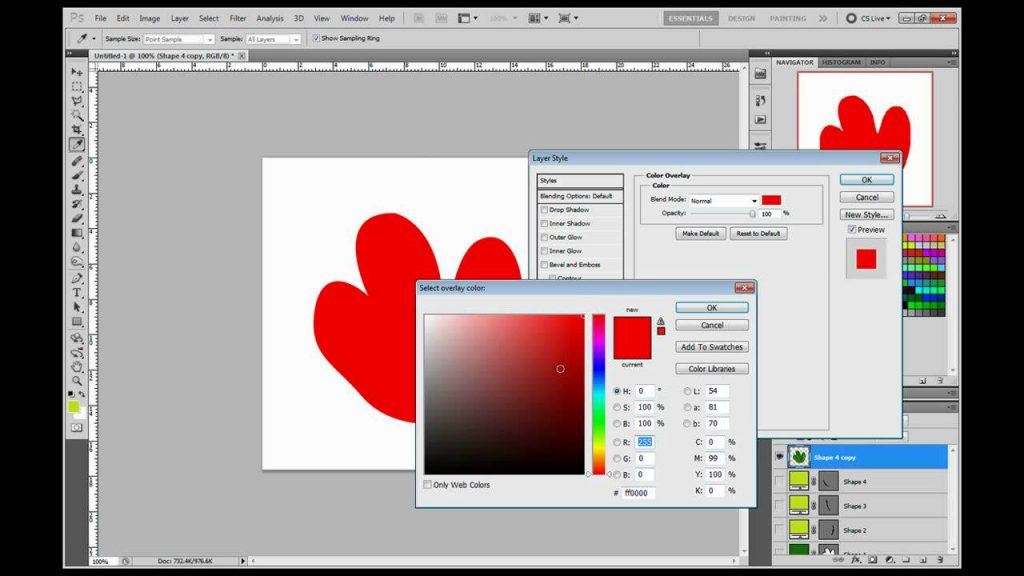Open the Sample All Layers dropdown

(x=273, y=39)
